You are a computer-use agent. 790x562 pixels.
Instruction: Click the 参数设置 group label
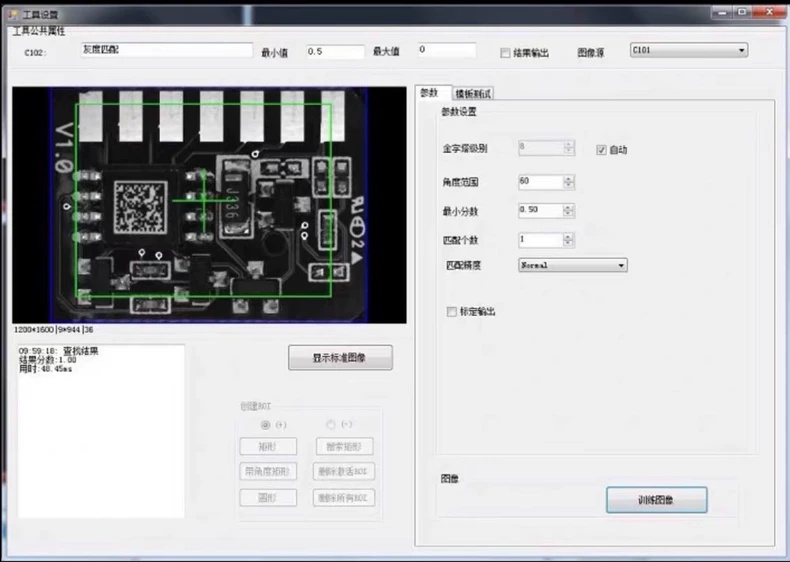point(458,112)
